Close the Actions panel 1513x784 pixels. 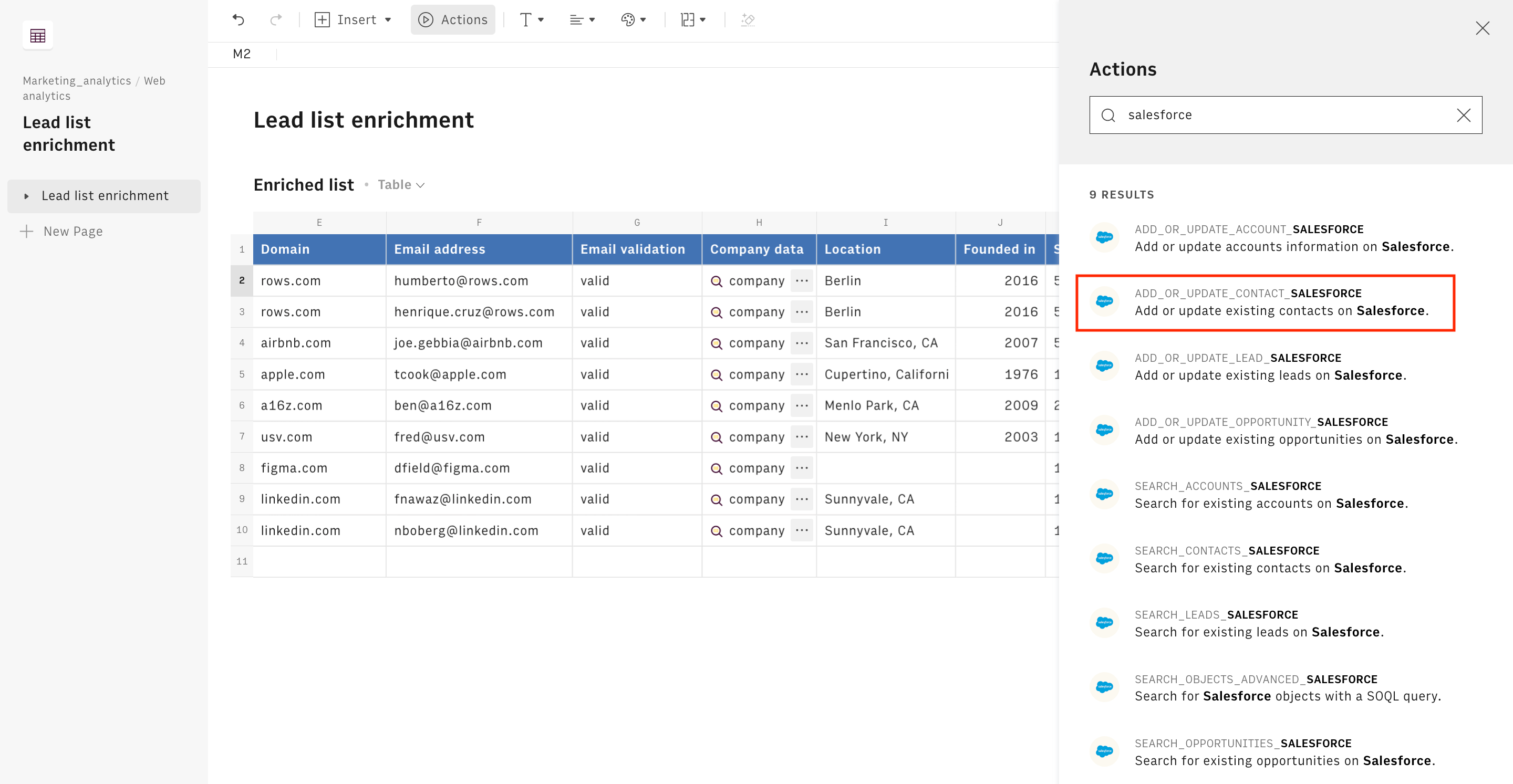pos(1482,28)
